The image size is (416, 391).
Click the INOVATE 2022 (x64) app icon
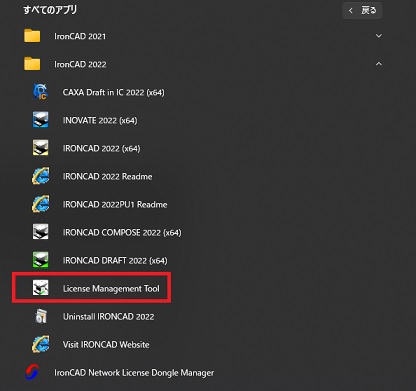(40, 120)
